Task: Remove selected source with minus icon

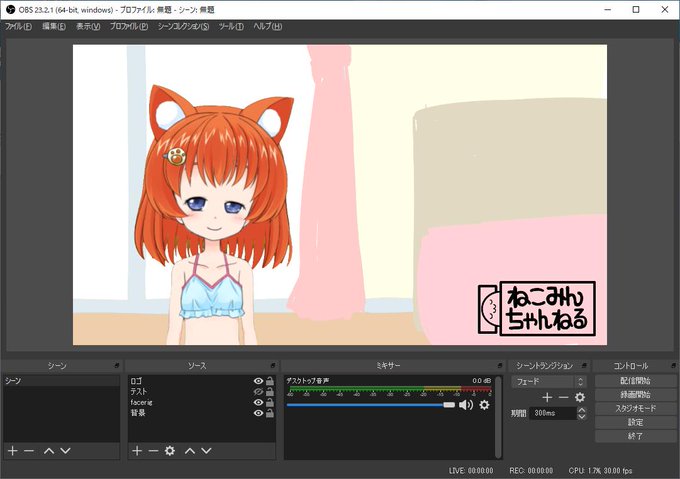Action: coord(153,451)
